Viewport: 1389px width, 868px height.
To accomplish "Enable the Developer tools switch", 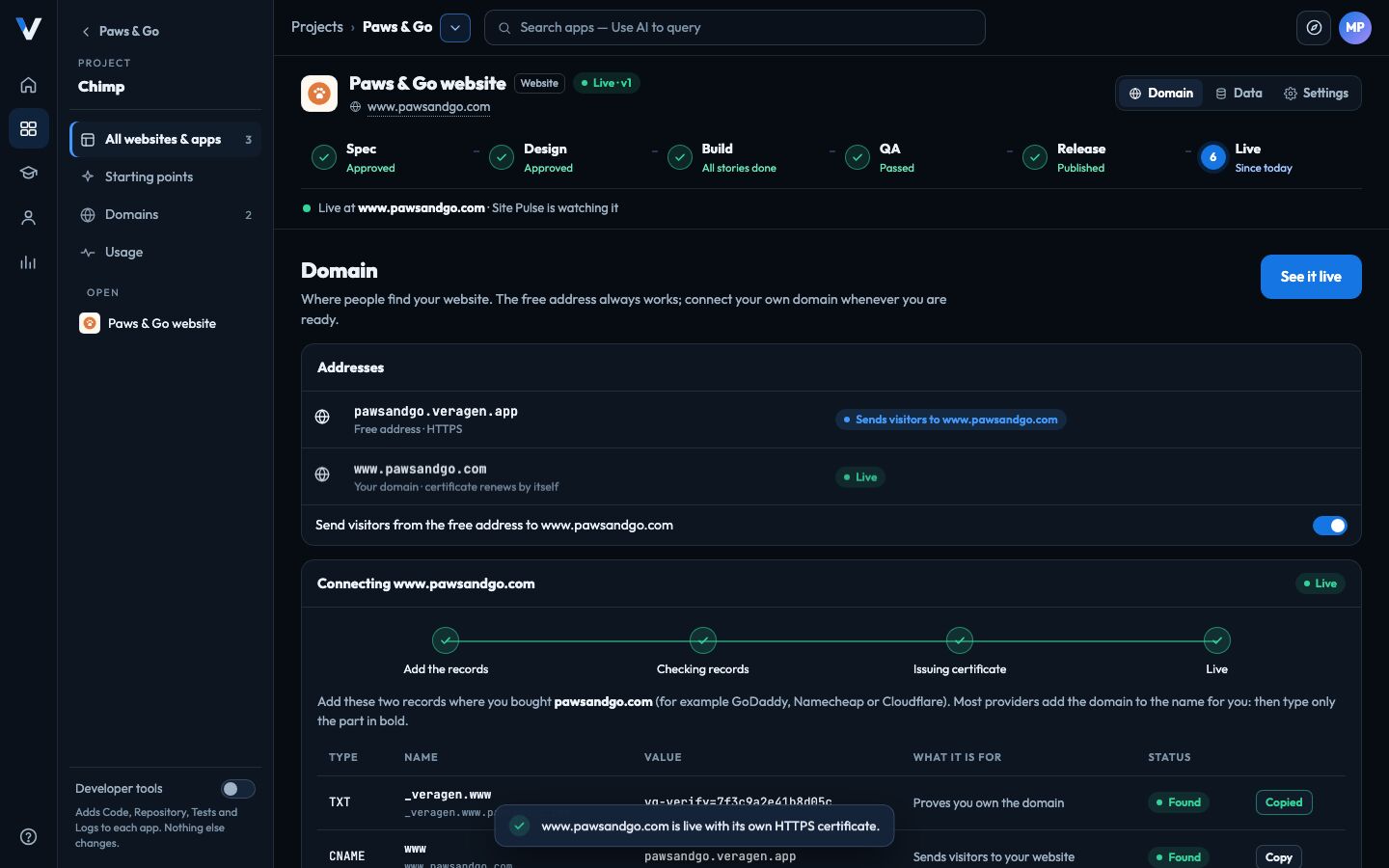I will click(x=237, y=789).
